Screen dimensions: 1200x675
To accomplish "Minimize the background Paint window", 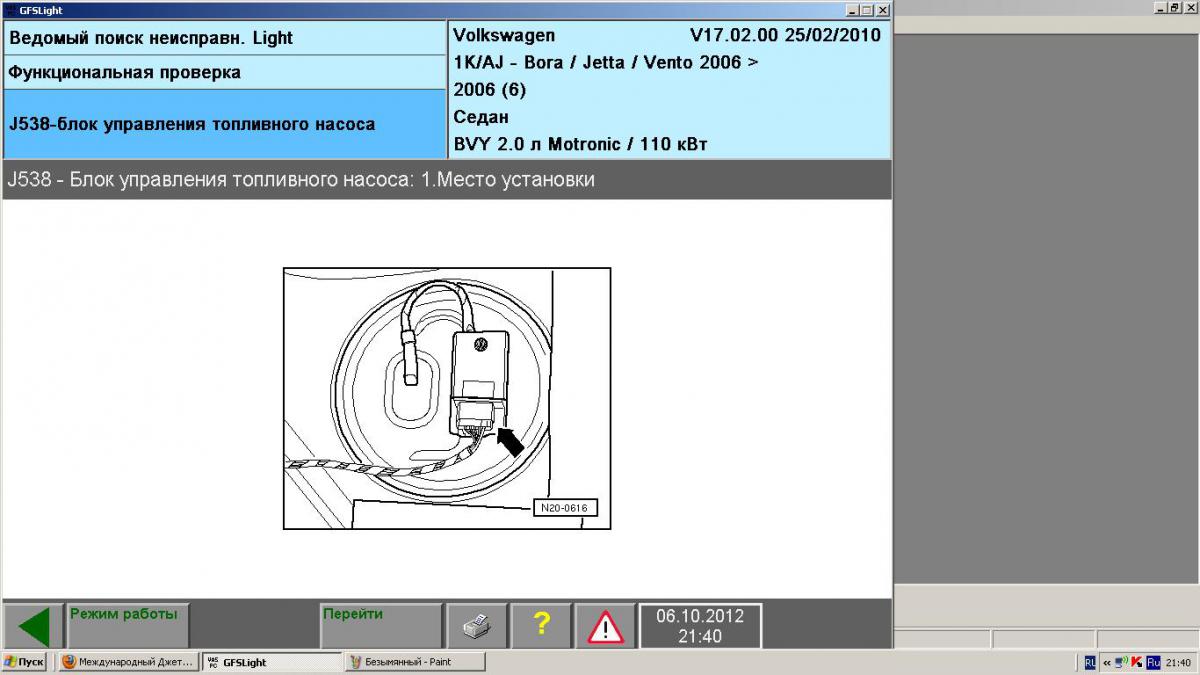I will 1159,7.
